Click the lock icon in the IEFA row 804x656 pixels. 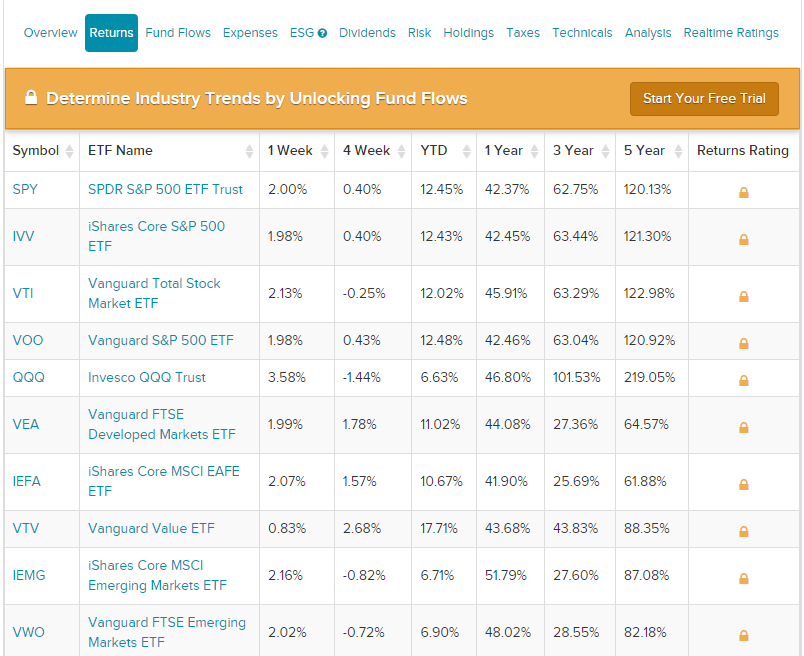pos(743,484)
